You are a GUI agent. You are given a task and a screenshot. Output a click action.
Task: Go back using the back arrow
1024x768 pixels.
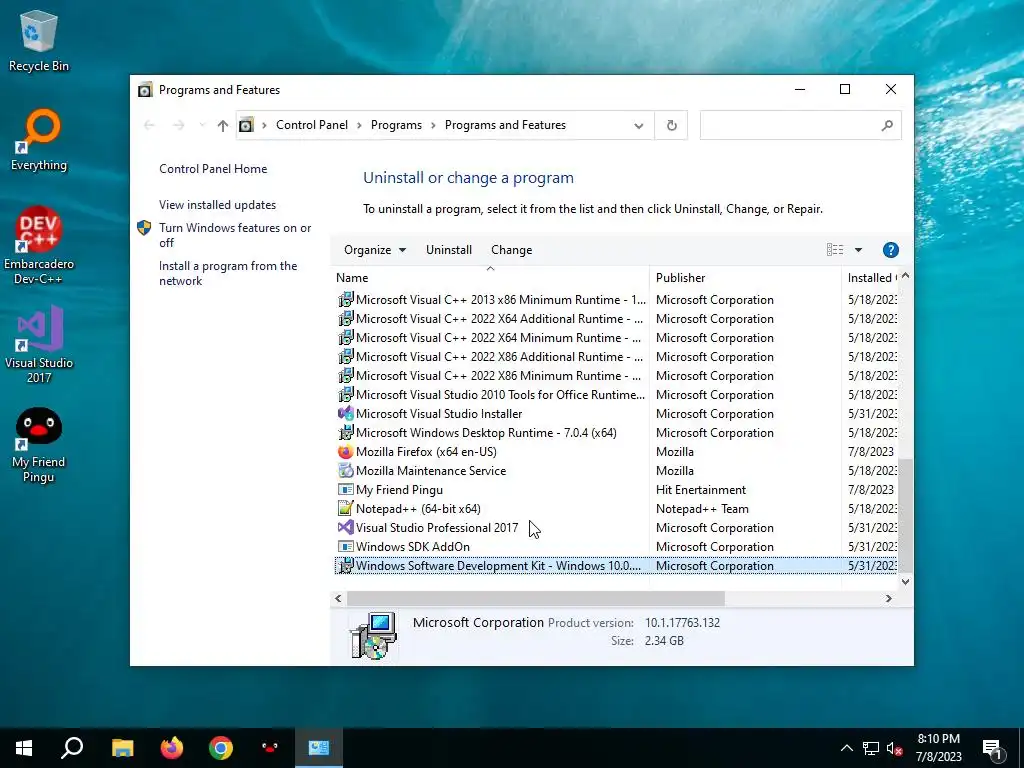coord(149,125)
